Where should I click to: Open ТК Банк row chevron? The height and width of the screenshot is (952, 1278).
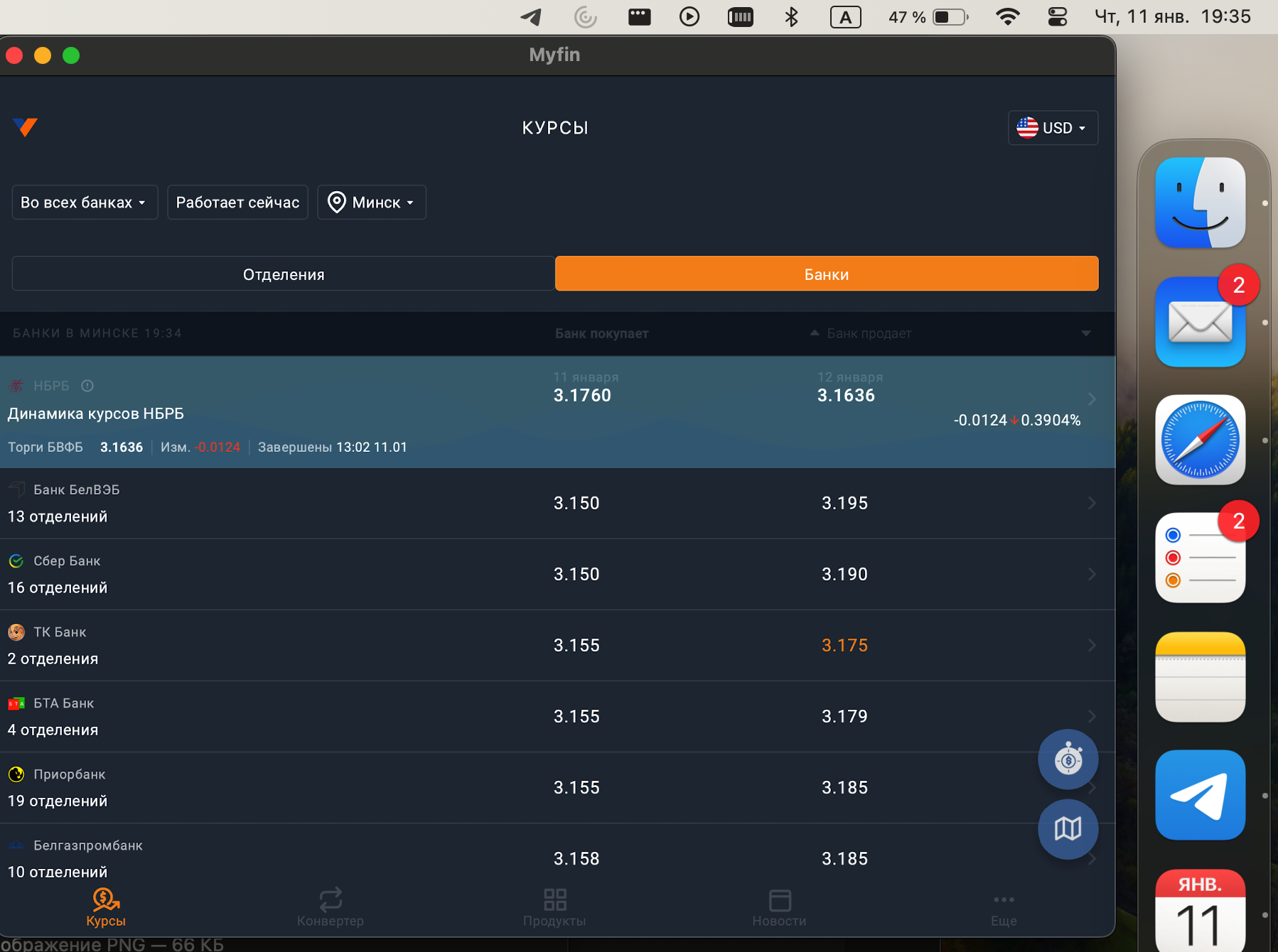coord(1092,645)
